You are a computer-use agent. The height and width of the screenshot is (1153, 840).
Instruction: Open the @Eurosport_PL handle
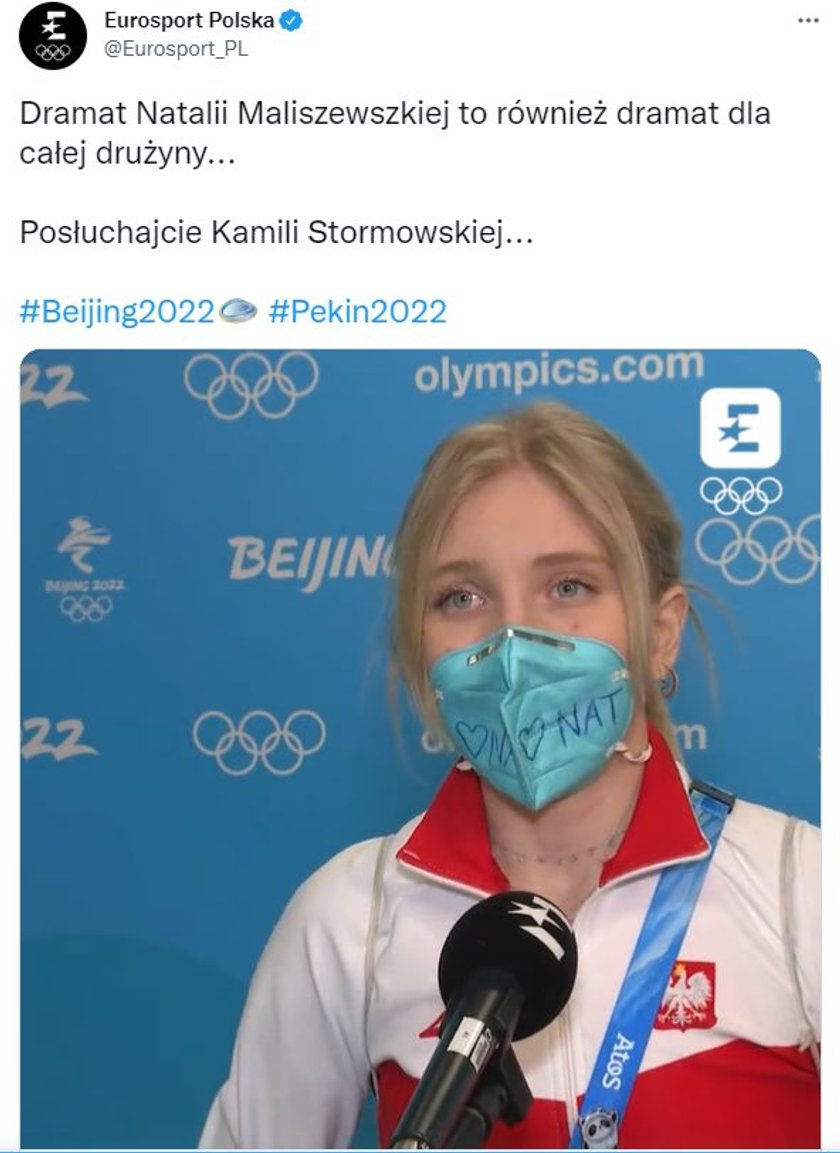(176, 49)
